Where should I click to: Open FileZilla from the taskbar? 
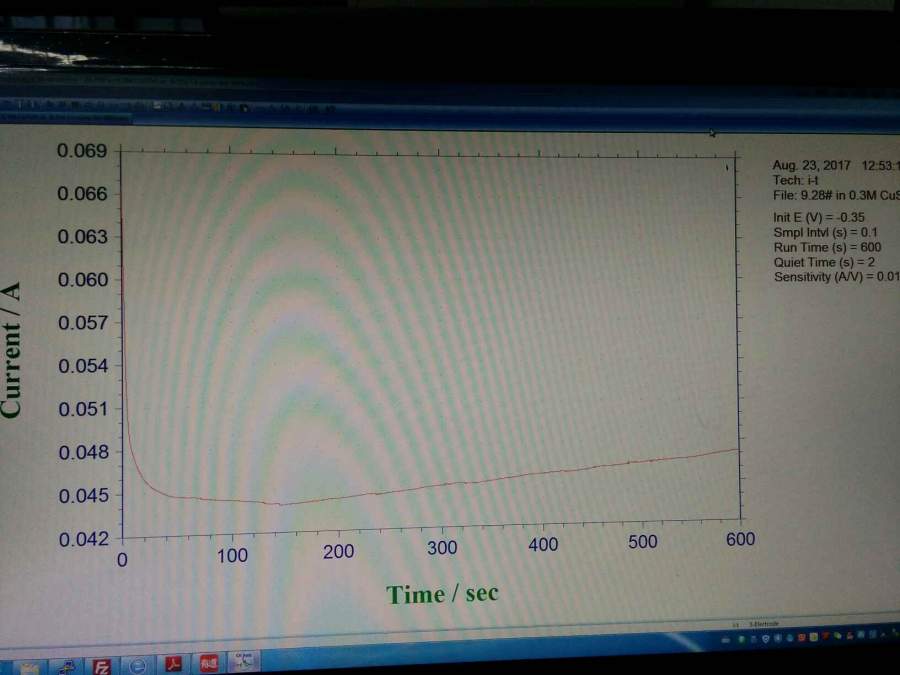(101, 666)
